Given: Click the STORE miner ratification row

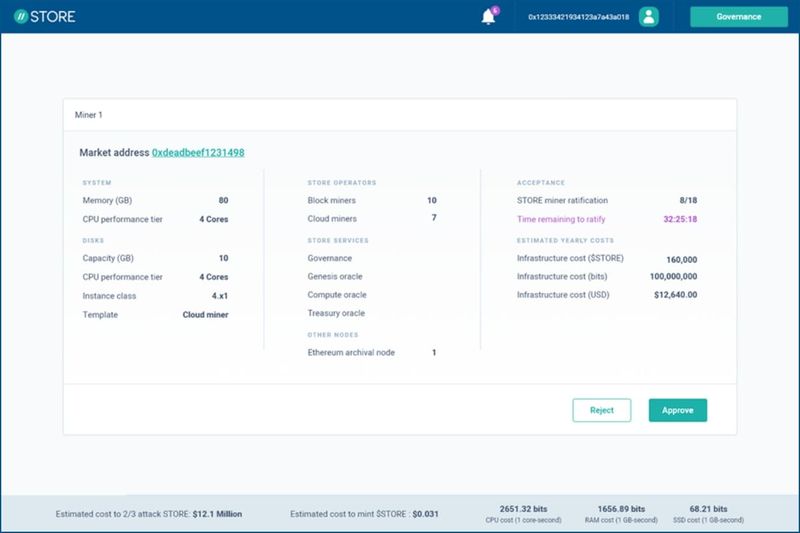Looking at the screenshot, I should click(606, 200).
